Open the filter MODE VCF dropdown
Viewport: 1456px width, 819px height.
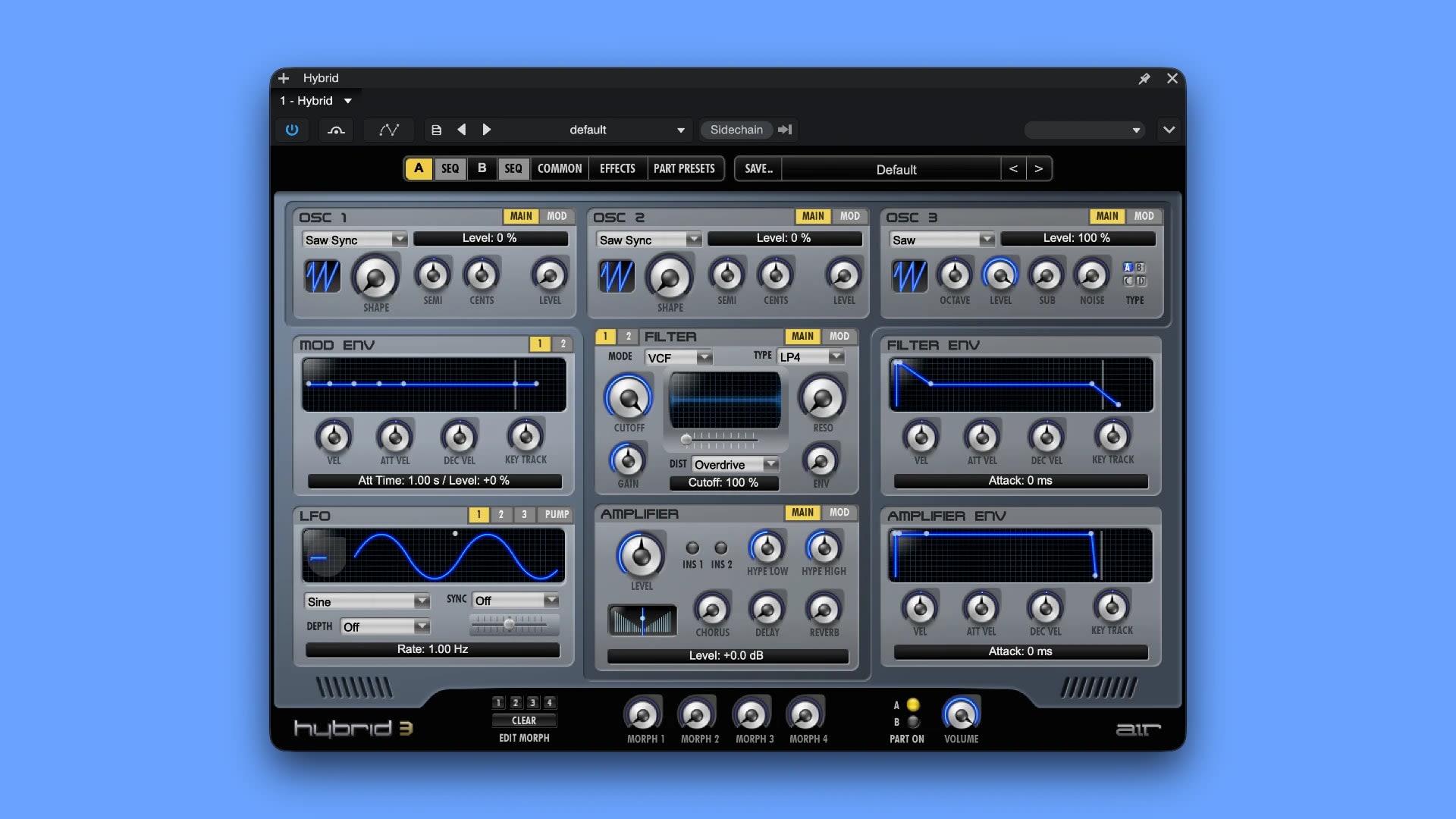[x=678, y=357]
